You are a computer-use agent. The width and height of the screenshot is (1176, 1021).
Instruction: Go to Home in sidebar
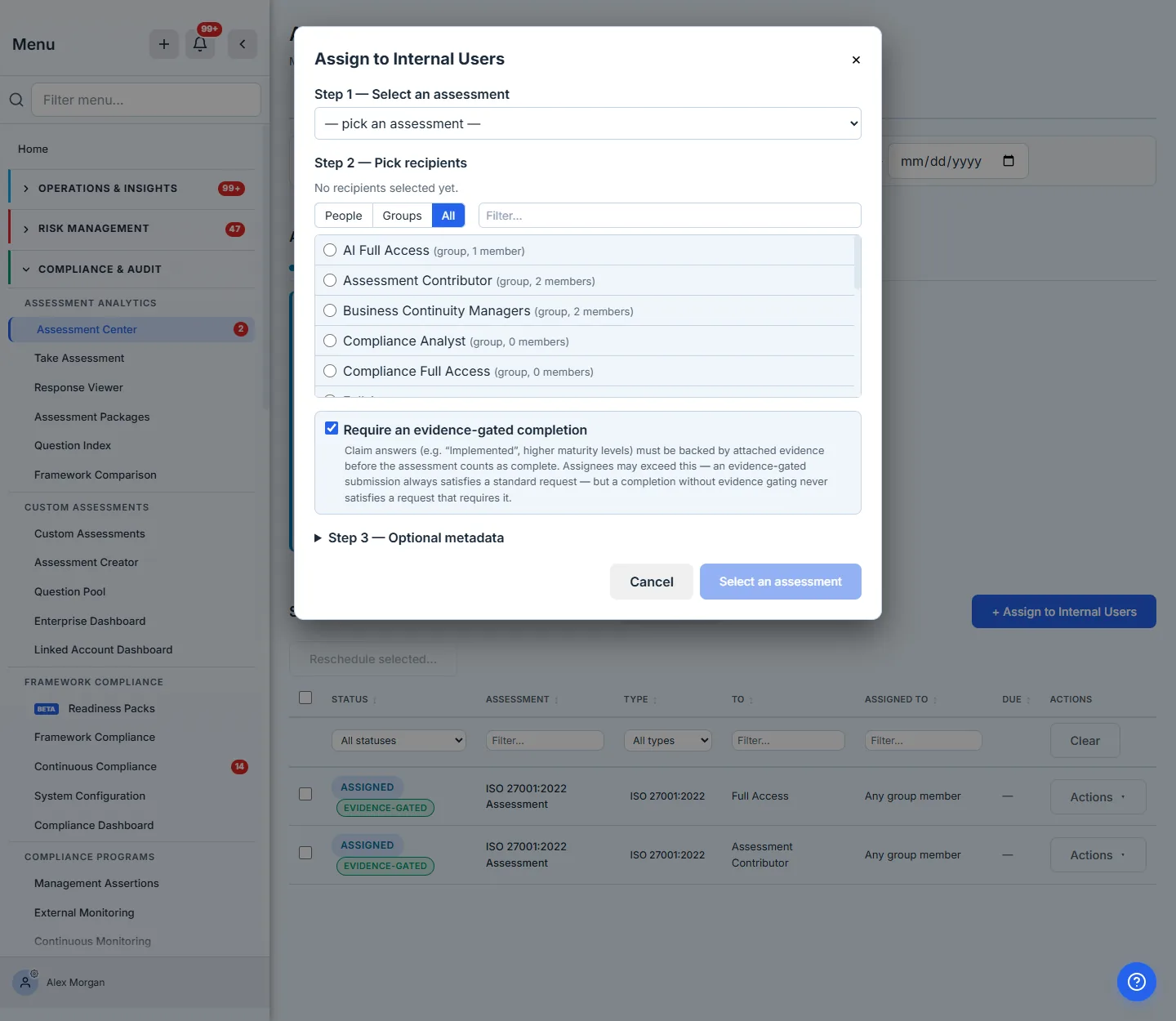(x=33, y=149)
